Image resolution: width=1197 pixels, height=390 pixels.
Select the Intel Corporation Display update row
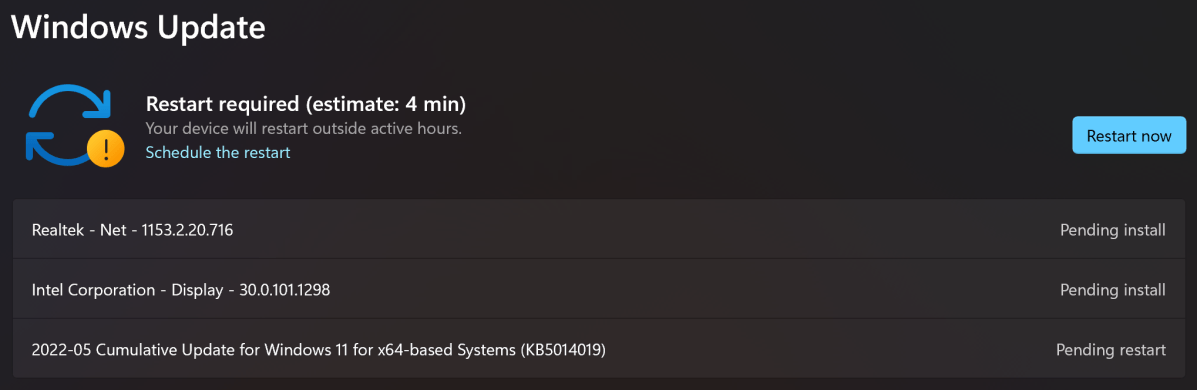pos(598,289)
